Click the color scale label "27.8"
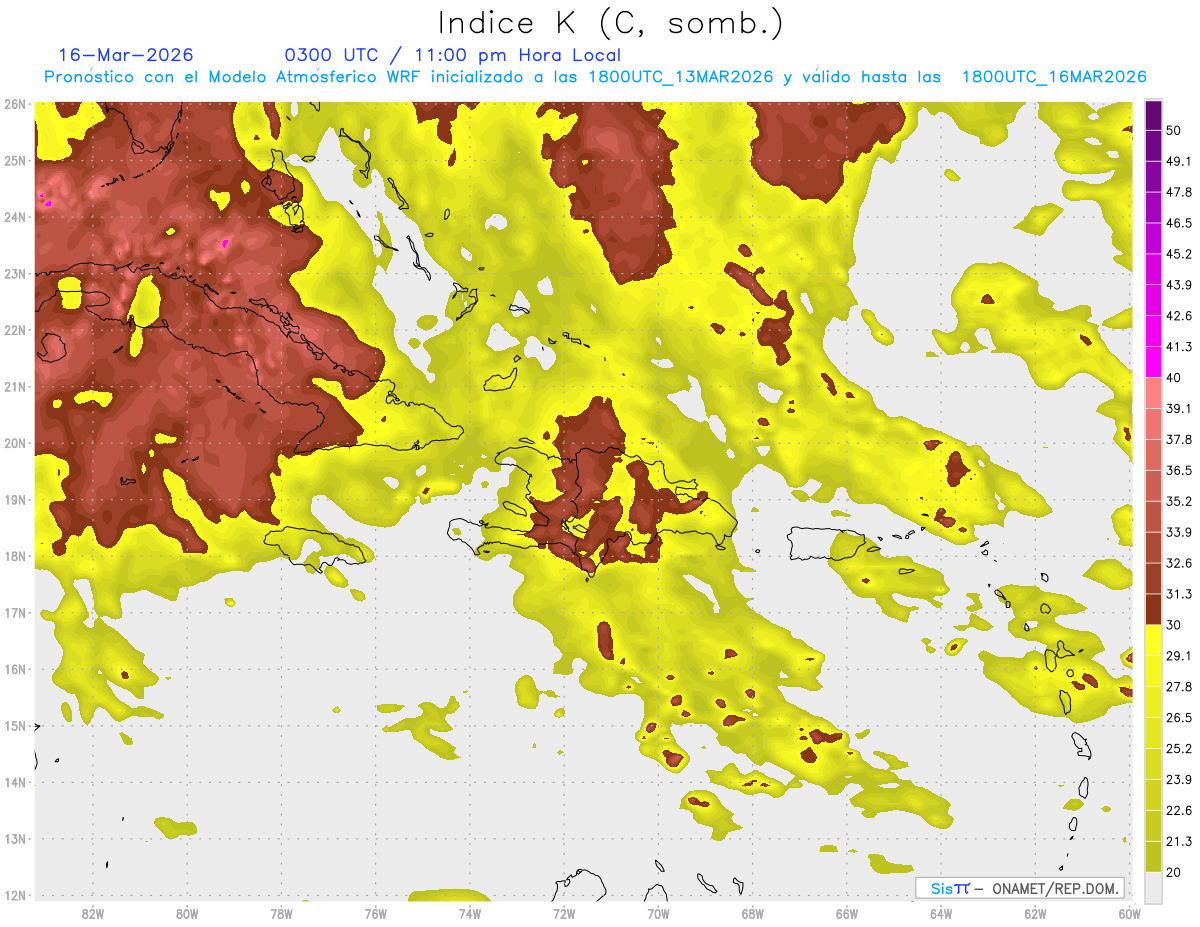Screen dimensions: 1200x927 point(1178,686)
